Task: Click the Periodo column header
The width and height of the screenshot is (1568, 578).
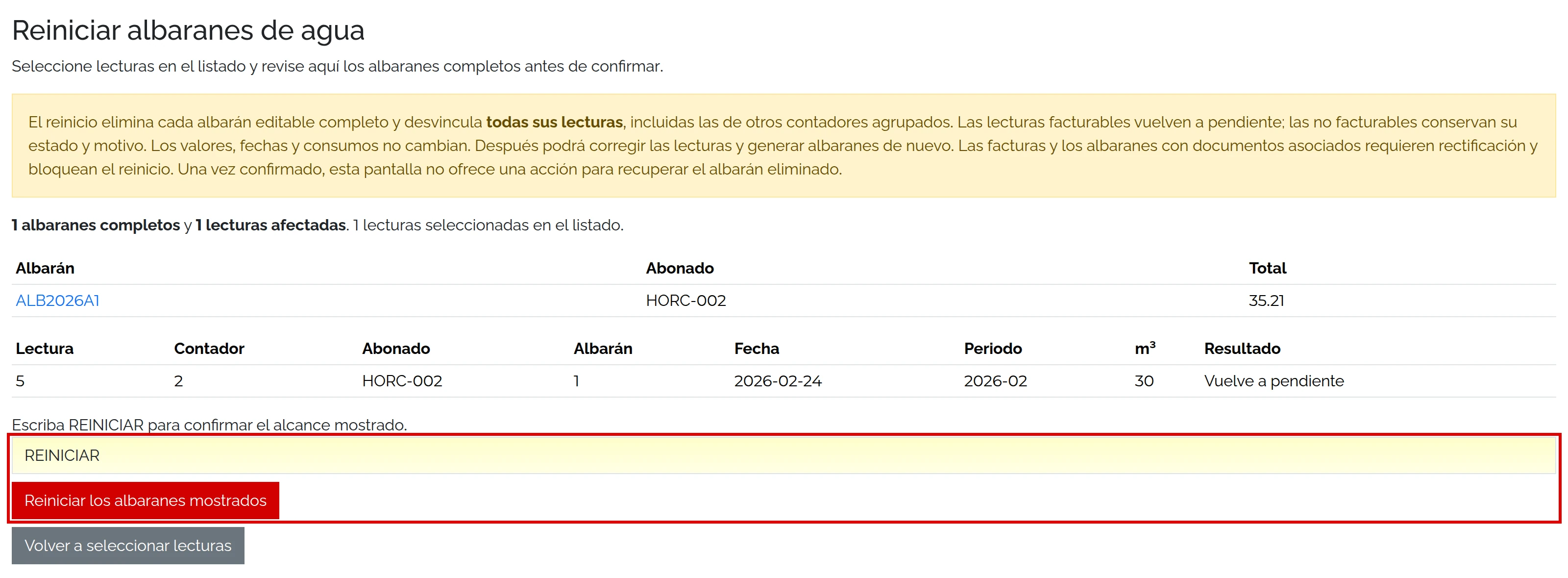Action: click(x=993, y=349)
